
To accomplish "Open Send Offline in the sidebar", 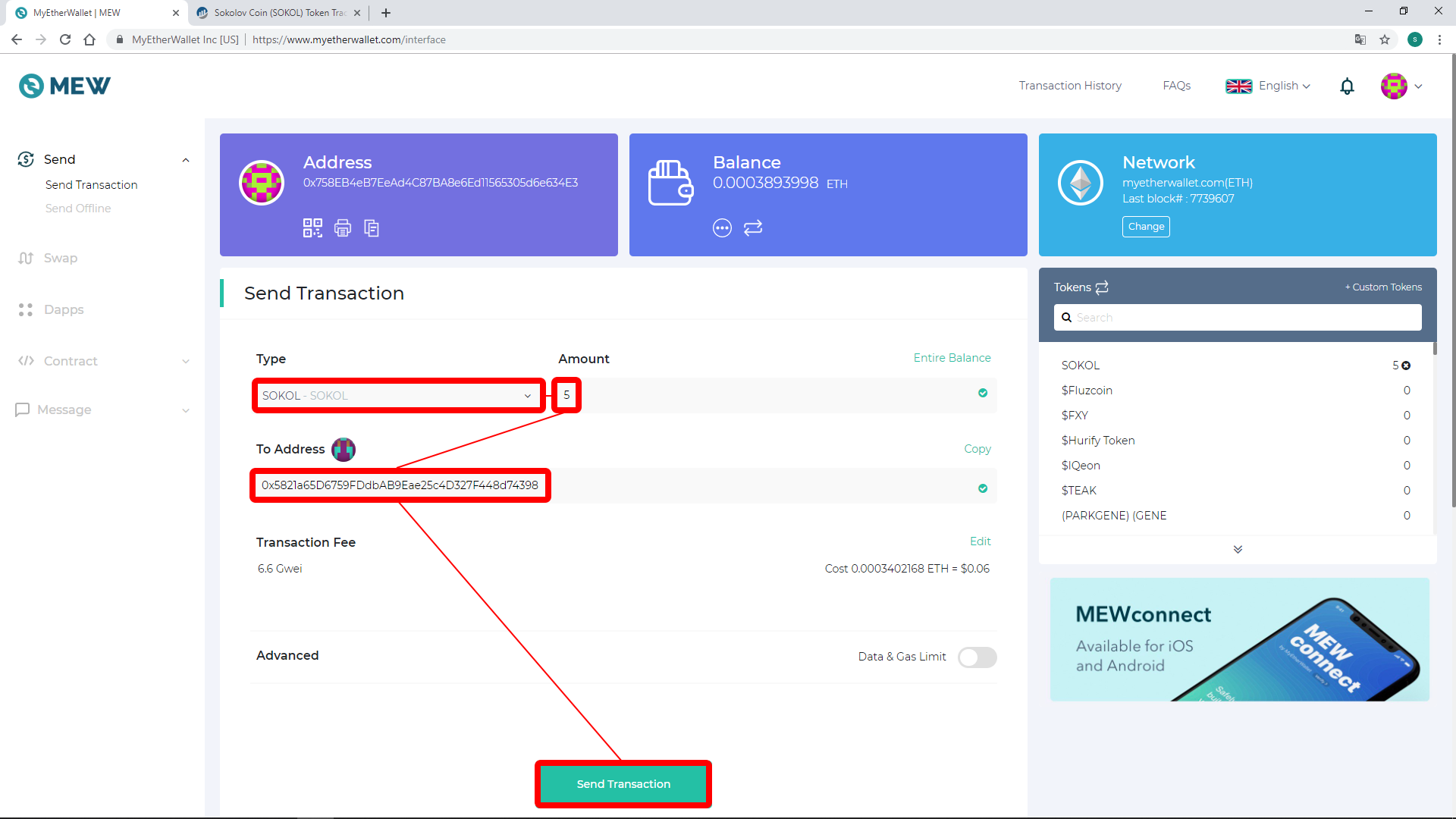I will [78, 209].
